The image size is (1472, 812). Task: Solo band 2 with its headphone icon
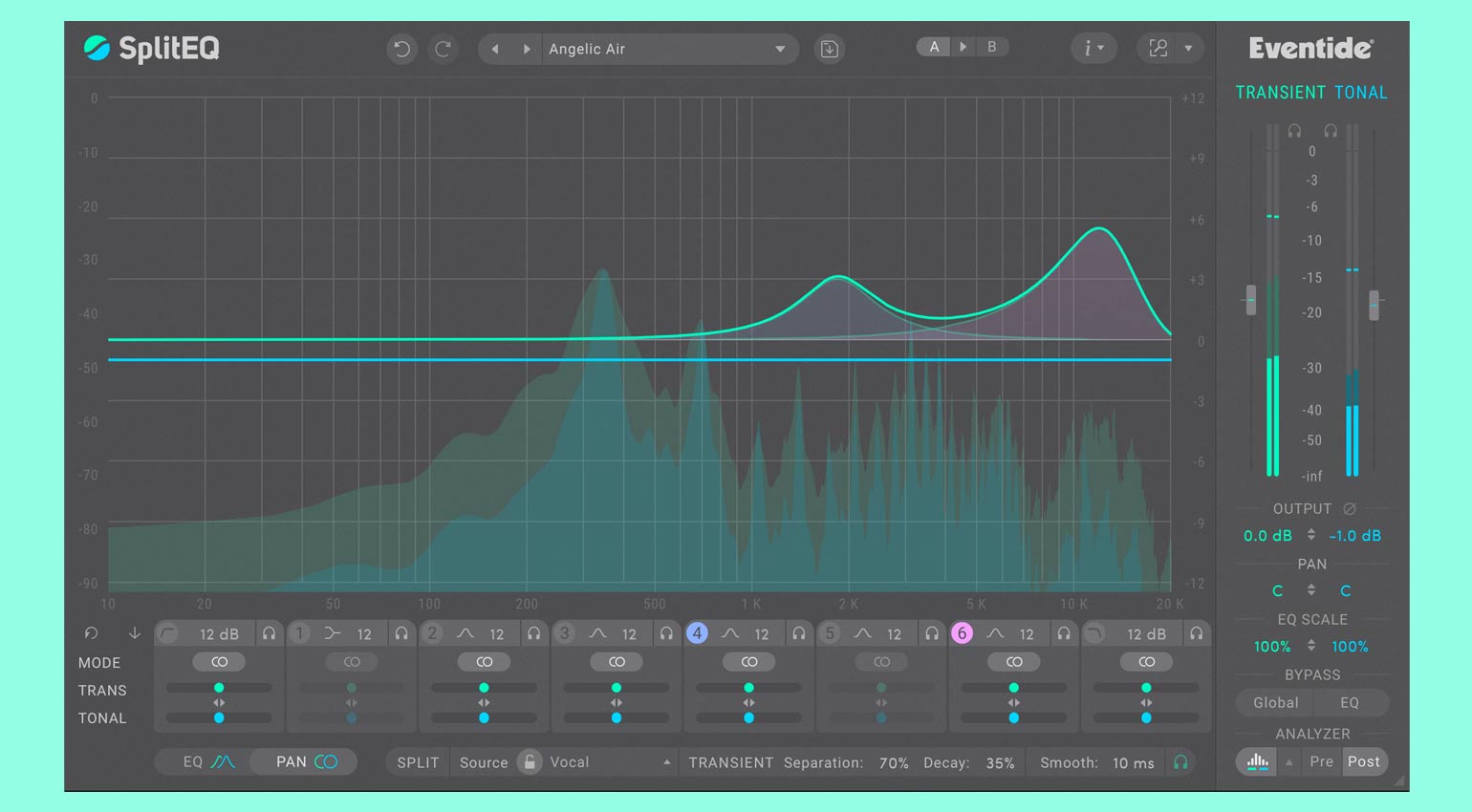[533, 633]
